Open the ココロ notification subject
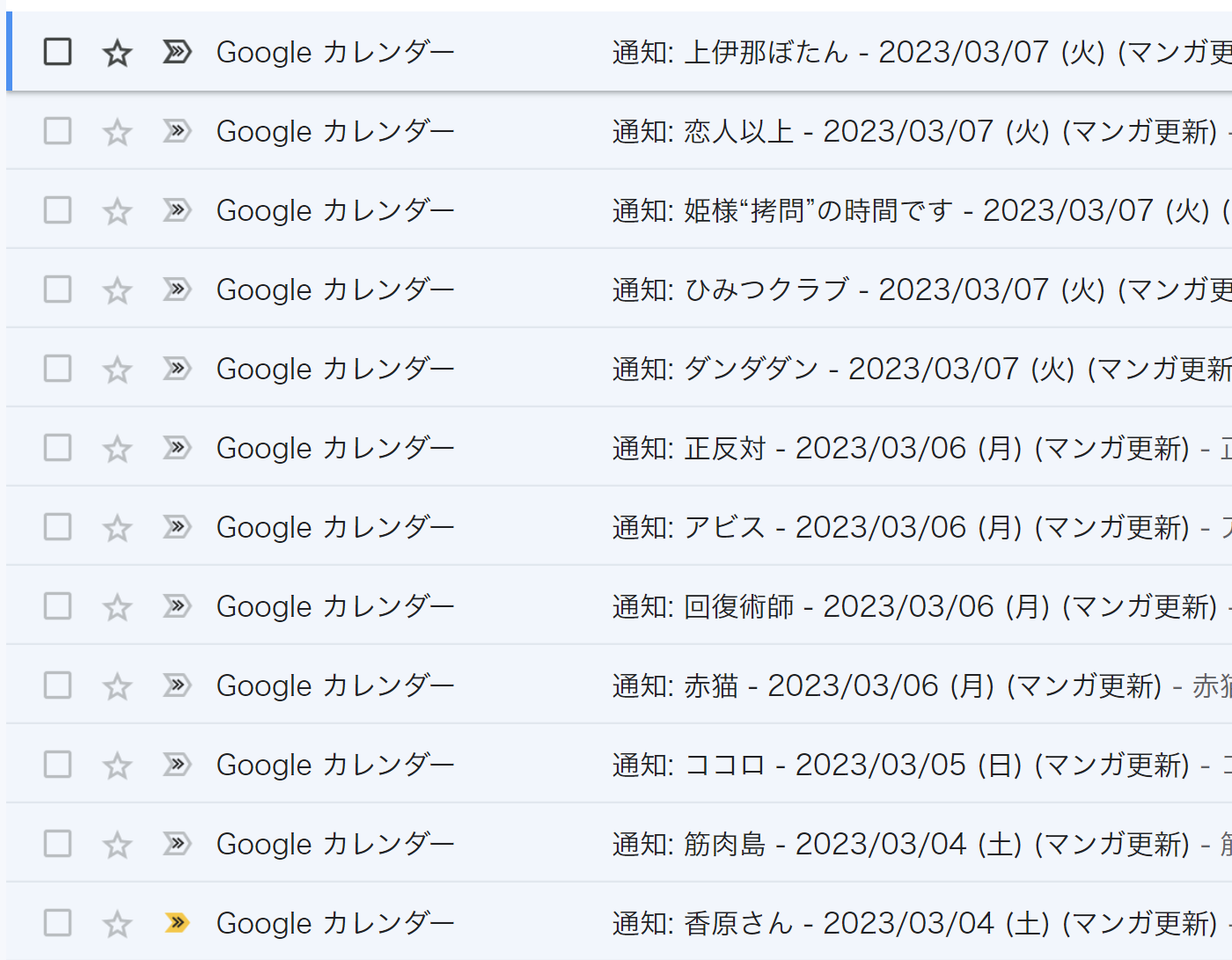The image size is (1232, 960). [x=901, y=765]
